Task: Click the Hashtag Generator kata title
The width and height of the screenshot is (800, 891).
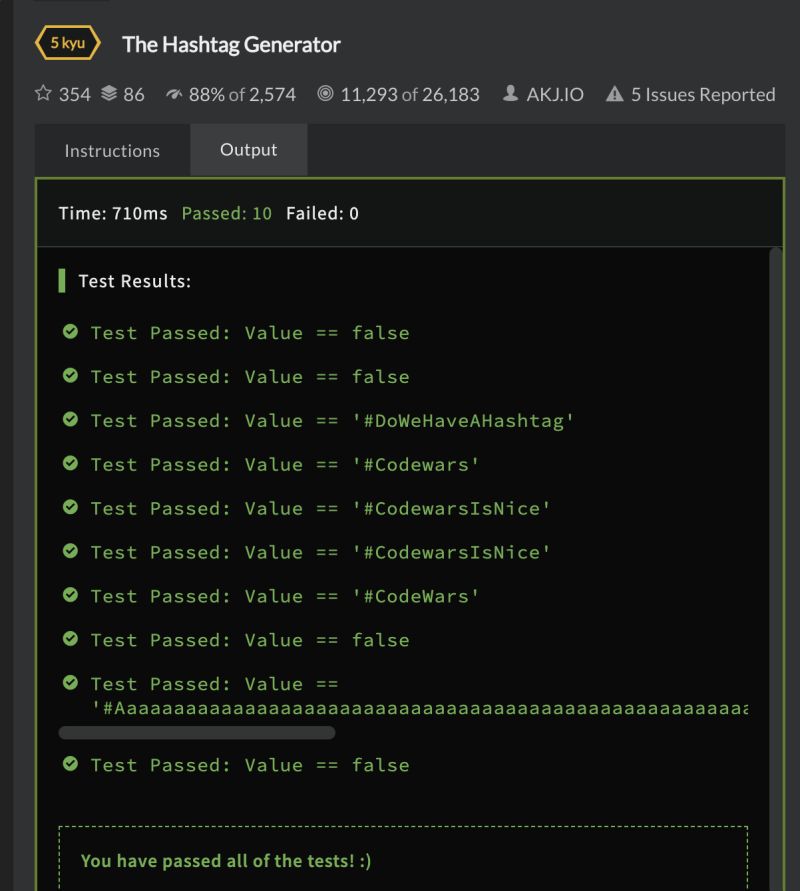Action: pos(231,44)
